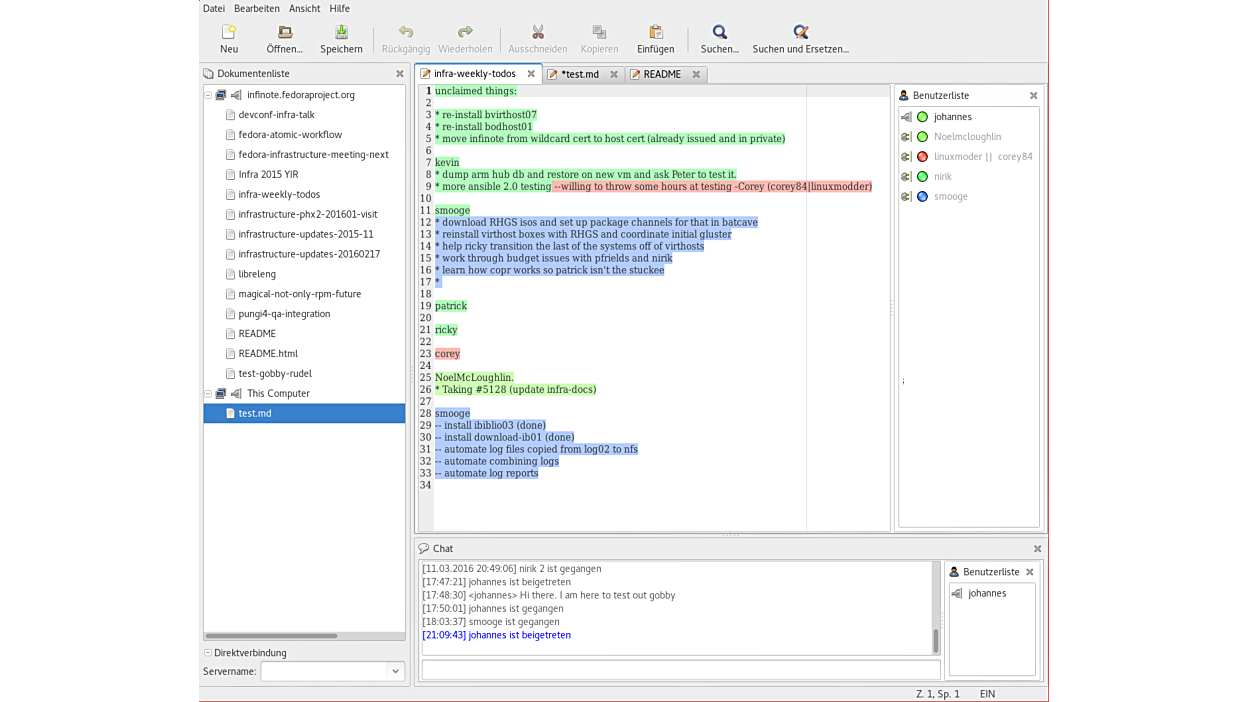Open infrastructure-phx2-201601-visit document
Screen dimensions: 1248x702
[x=308, y=214]
